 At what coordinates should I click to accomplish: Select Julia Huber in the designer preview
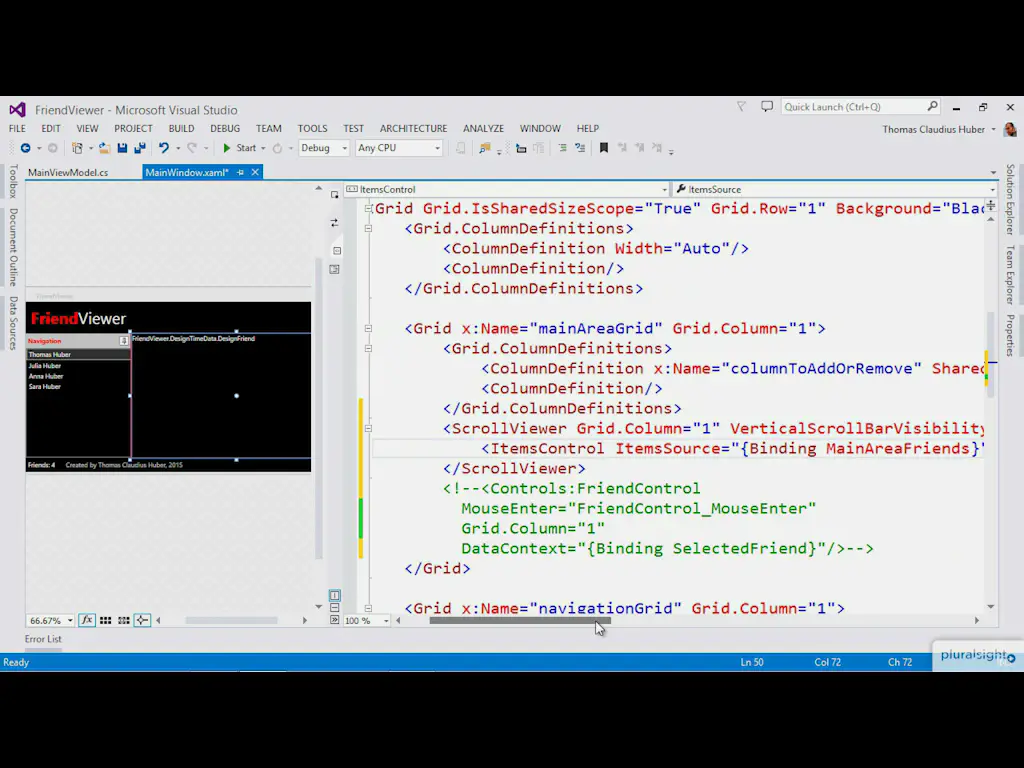click(x=44, y=366)
